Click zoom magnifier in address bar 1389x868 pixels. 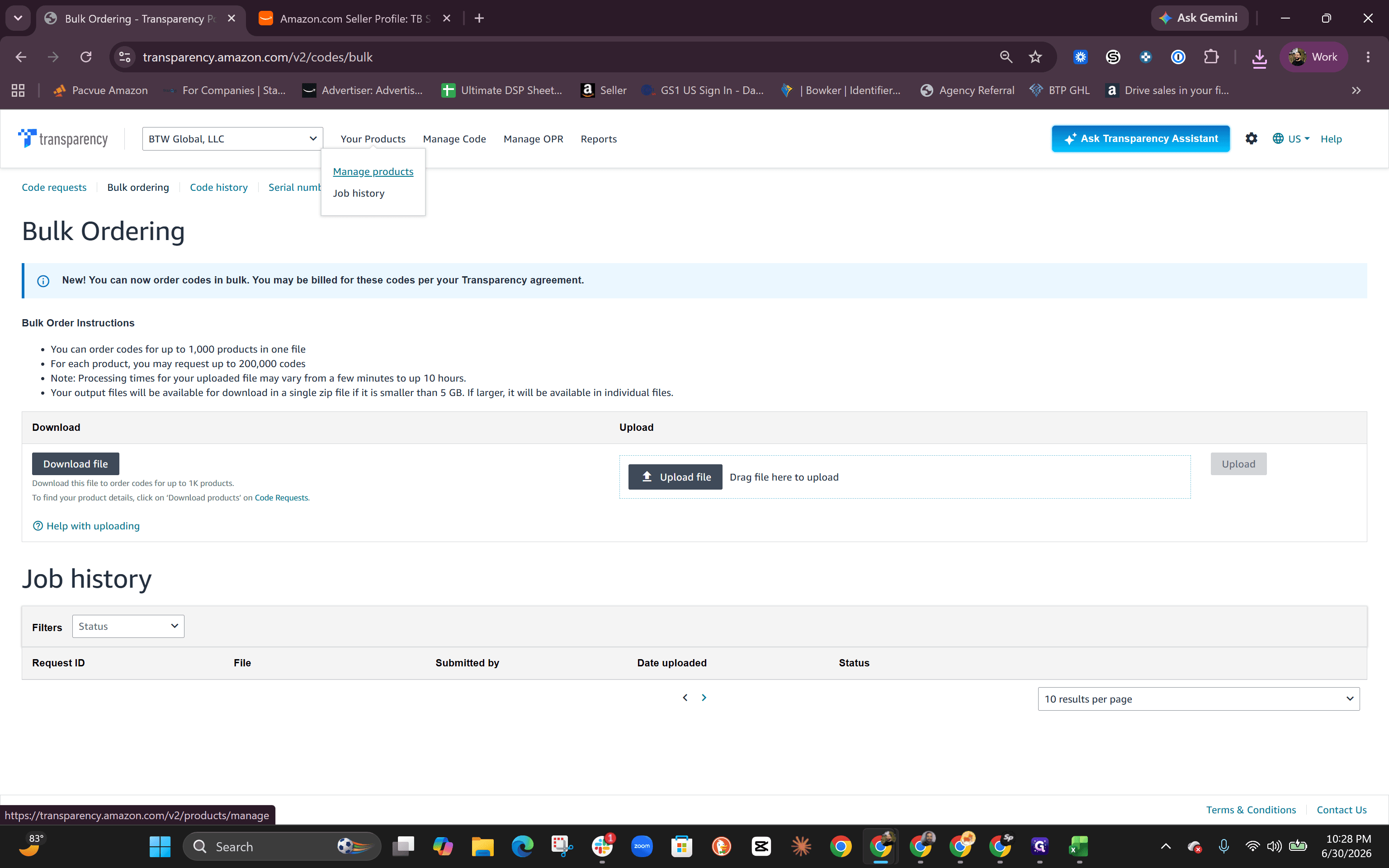[x=1006, y=57]
